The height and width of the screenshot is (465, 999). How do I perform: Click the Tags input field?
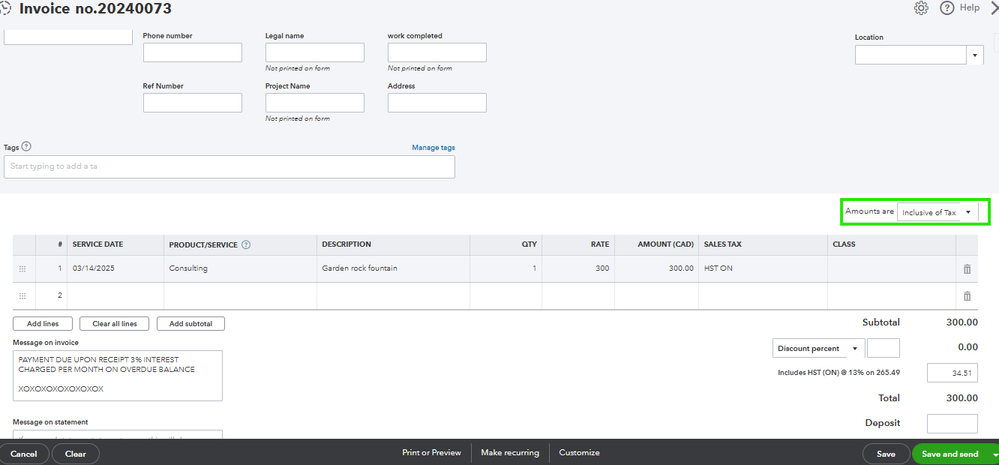[230, 166]
